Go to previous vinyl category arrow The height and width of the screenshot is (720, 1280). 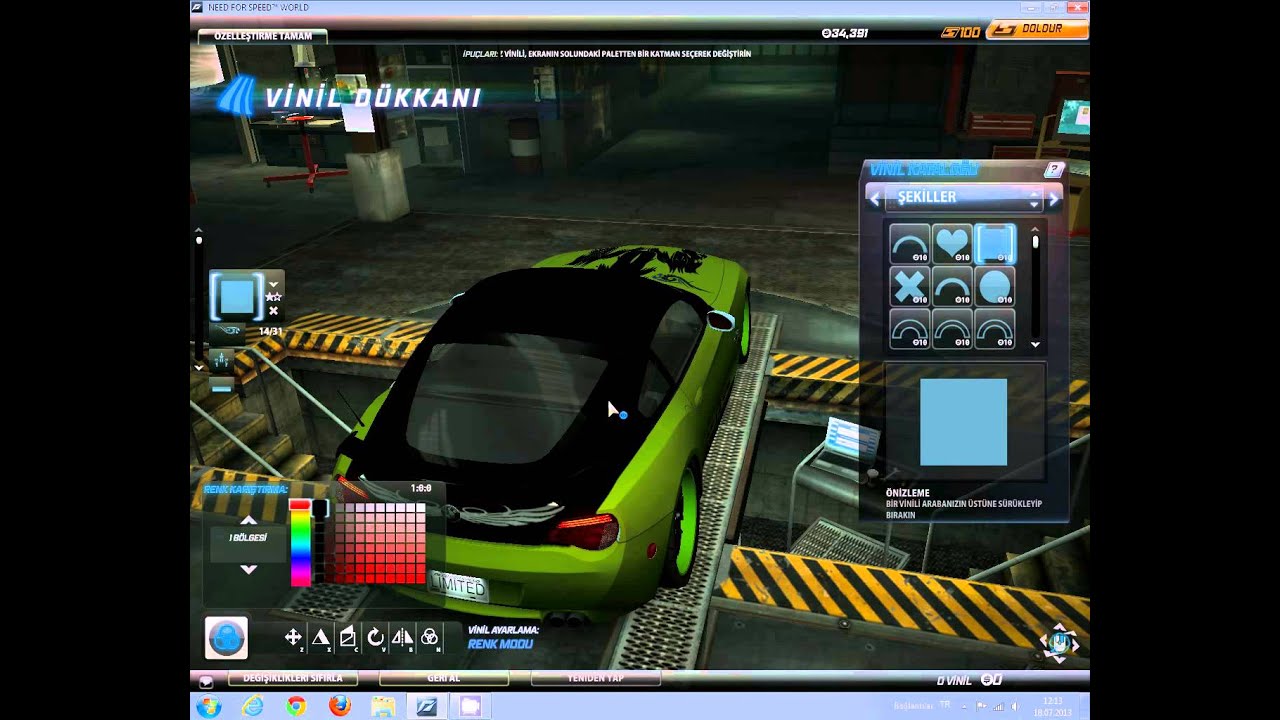(875, 198)
